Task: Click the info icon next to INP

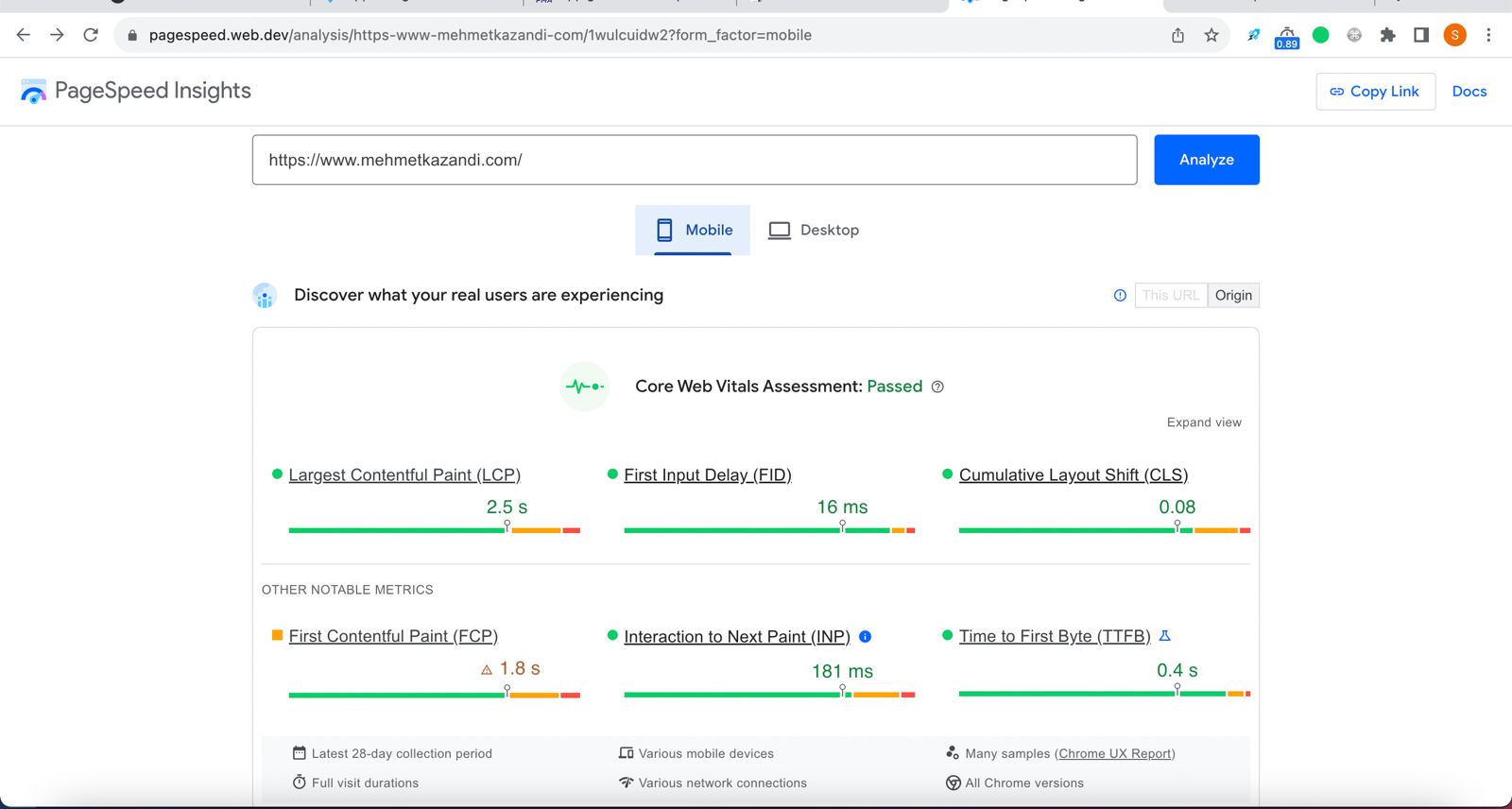Action: tap(865, 637)
